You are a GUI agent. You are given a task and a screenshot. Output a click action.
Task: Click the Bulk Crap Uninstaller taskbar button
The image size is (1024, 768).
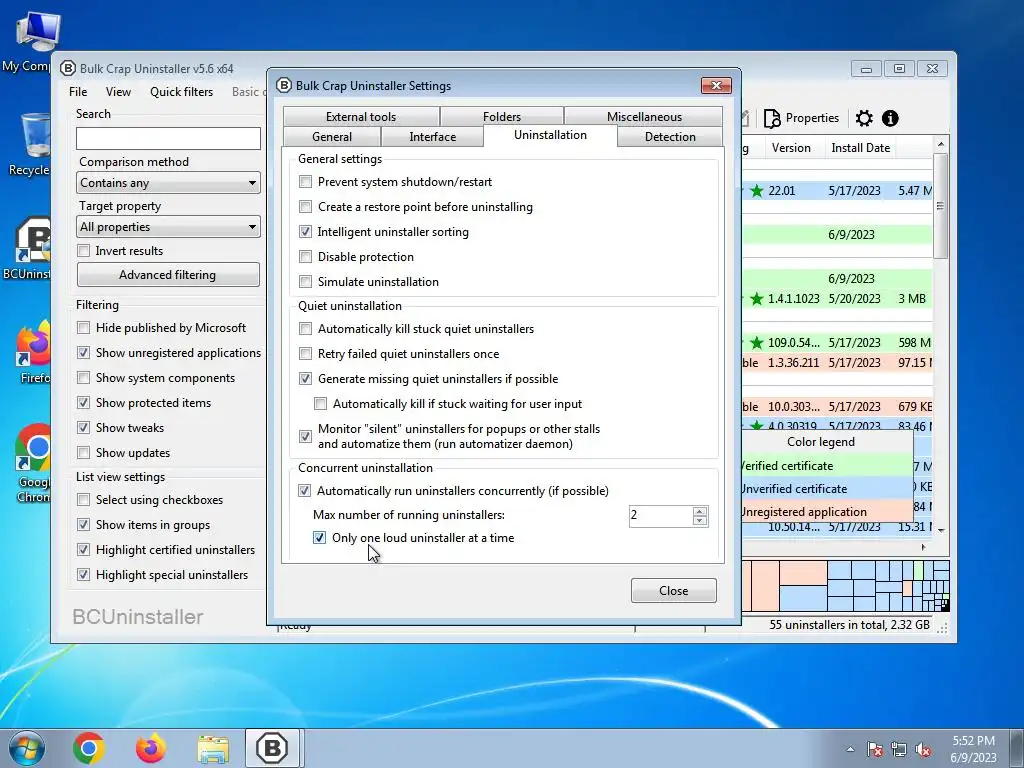click(272, 748)
